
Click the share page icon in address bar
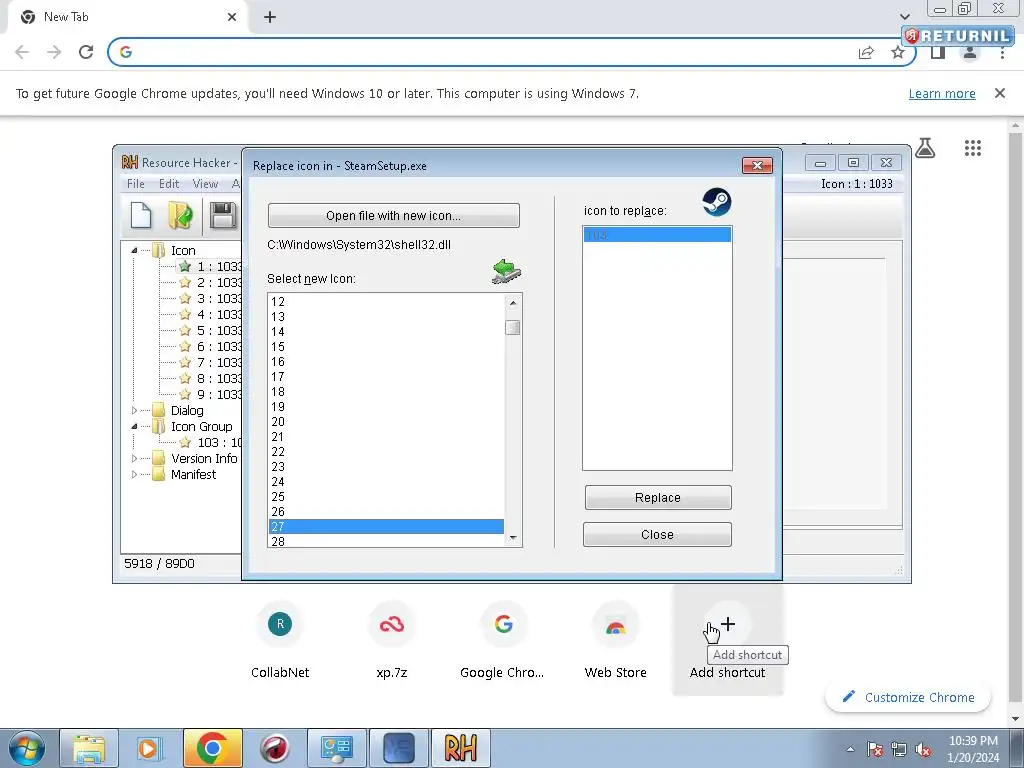click(x=866, y=52)
